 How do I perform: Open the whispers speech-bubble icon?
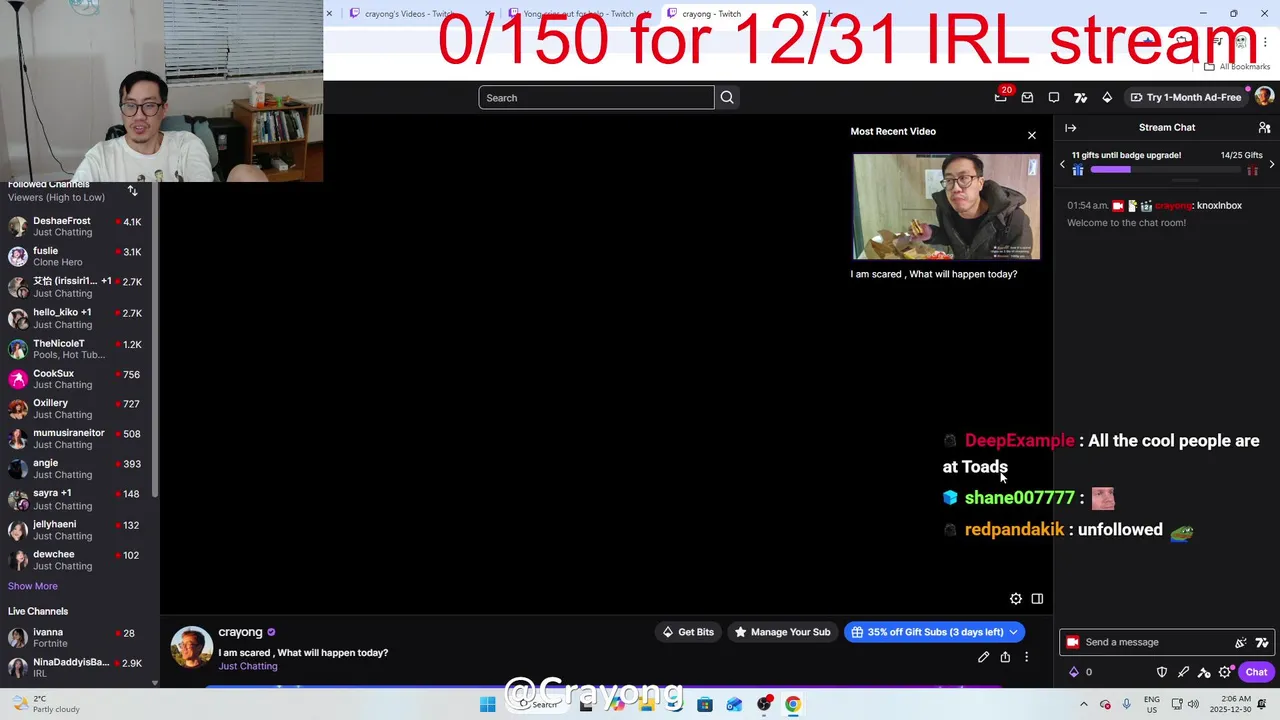pyautogui.click(x=1054, y=97)
